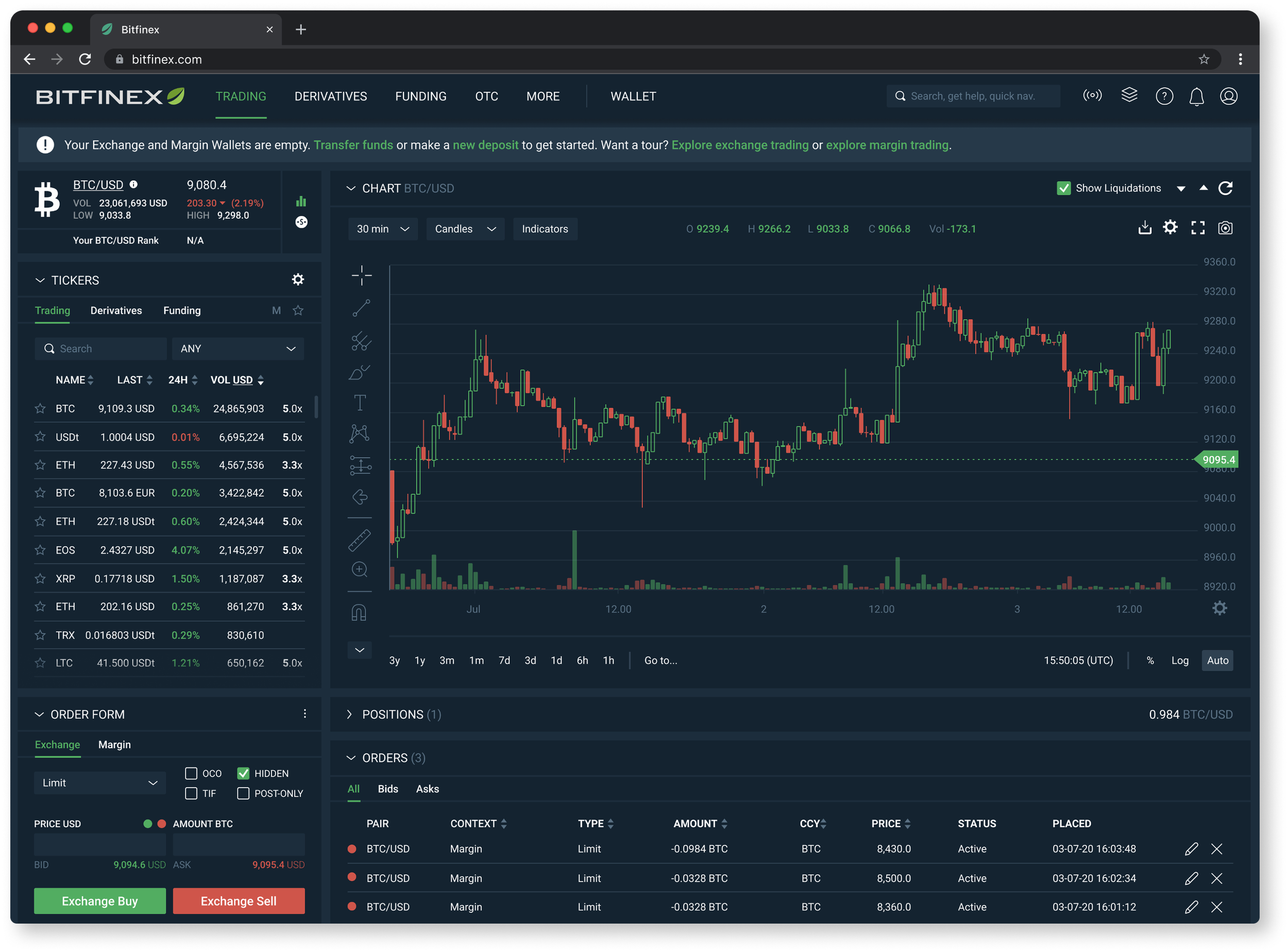Open the DERIVATIVES nav menu

(x=331, y=96)
